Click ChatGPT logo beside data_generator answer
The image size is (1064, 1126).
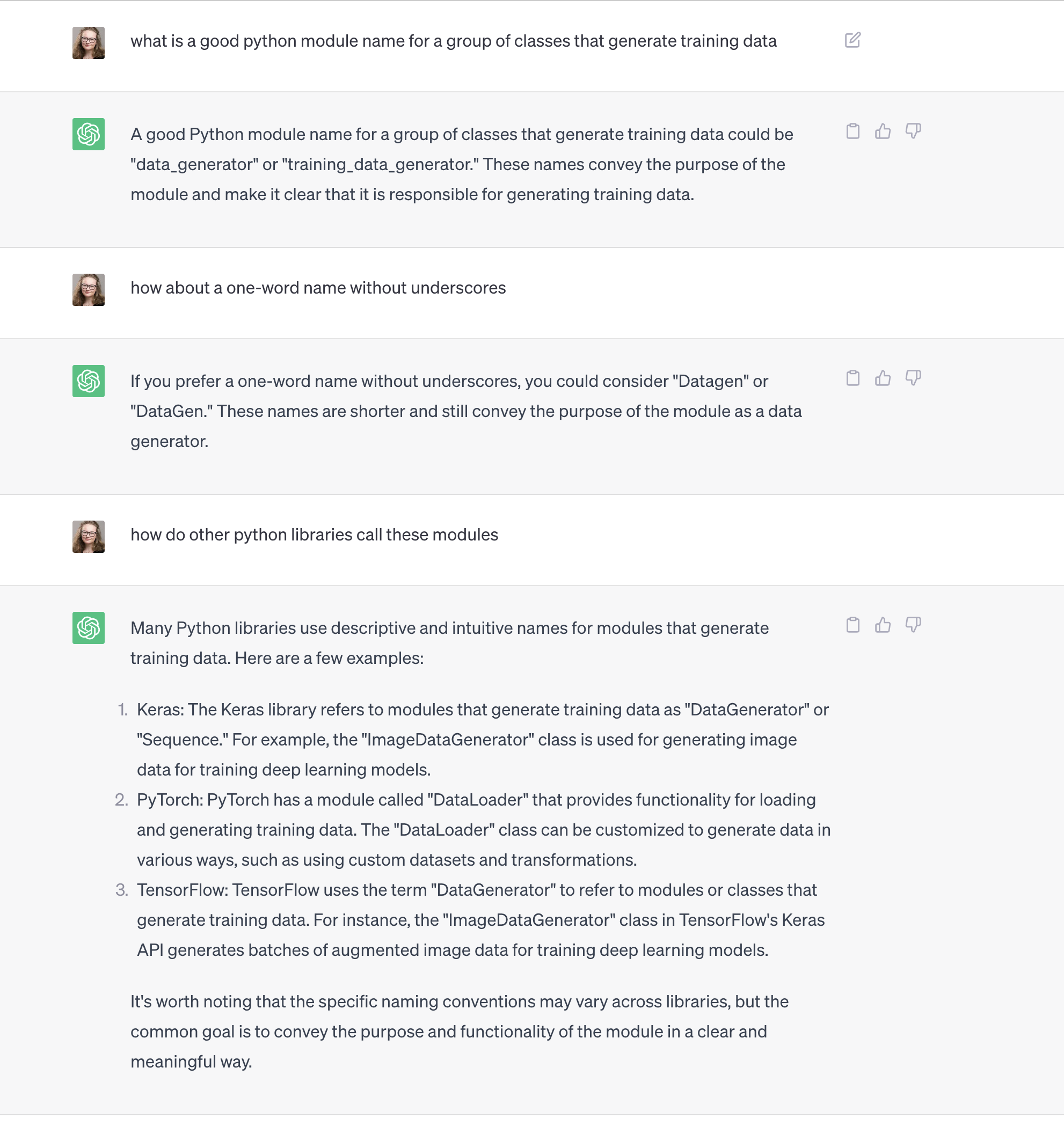click(x=89, y=134)
